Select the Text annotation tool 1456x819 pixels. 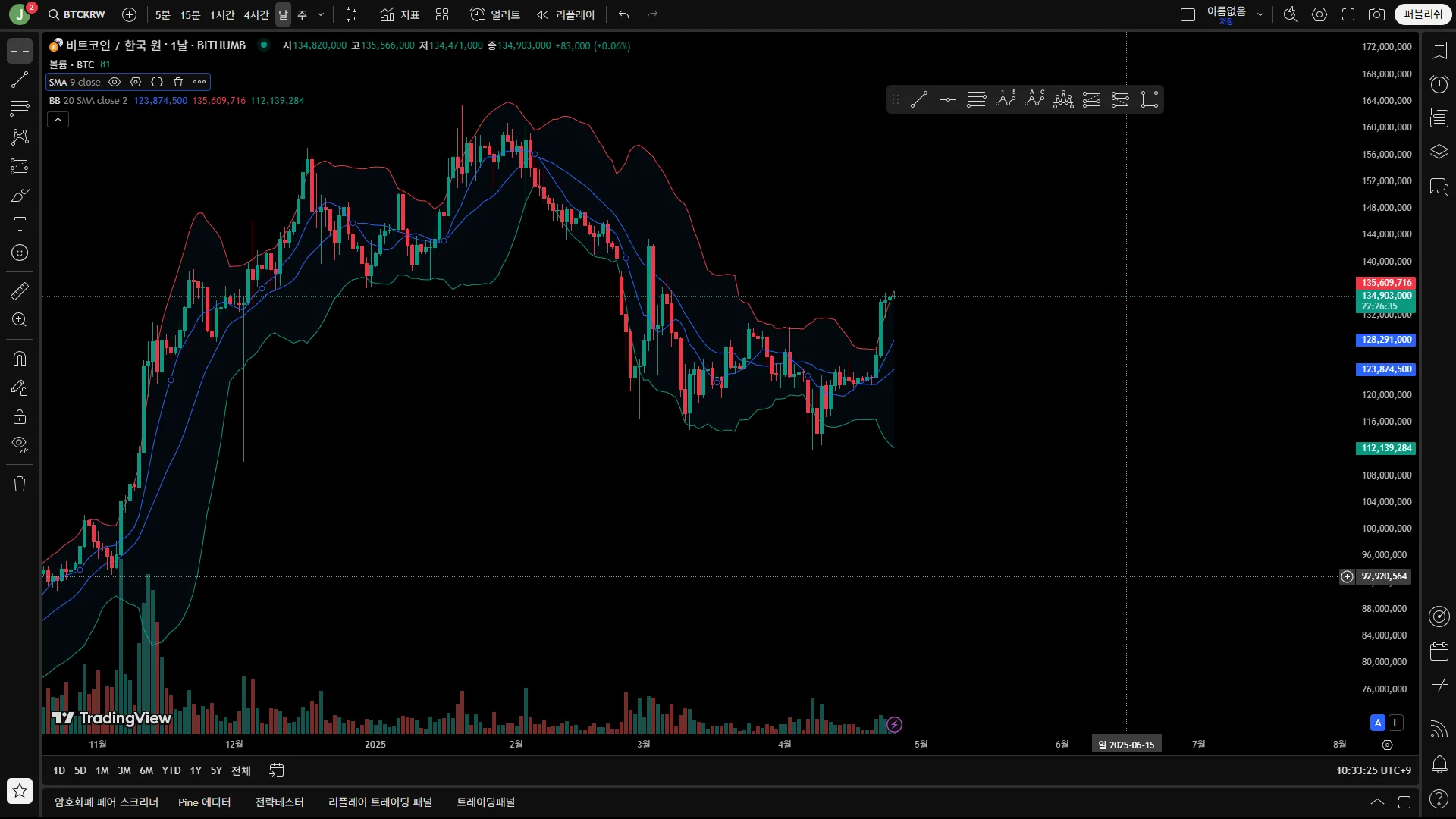tap(20, 224)
